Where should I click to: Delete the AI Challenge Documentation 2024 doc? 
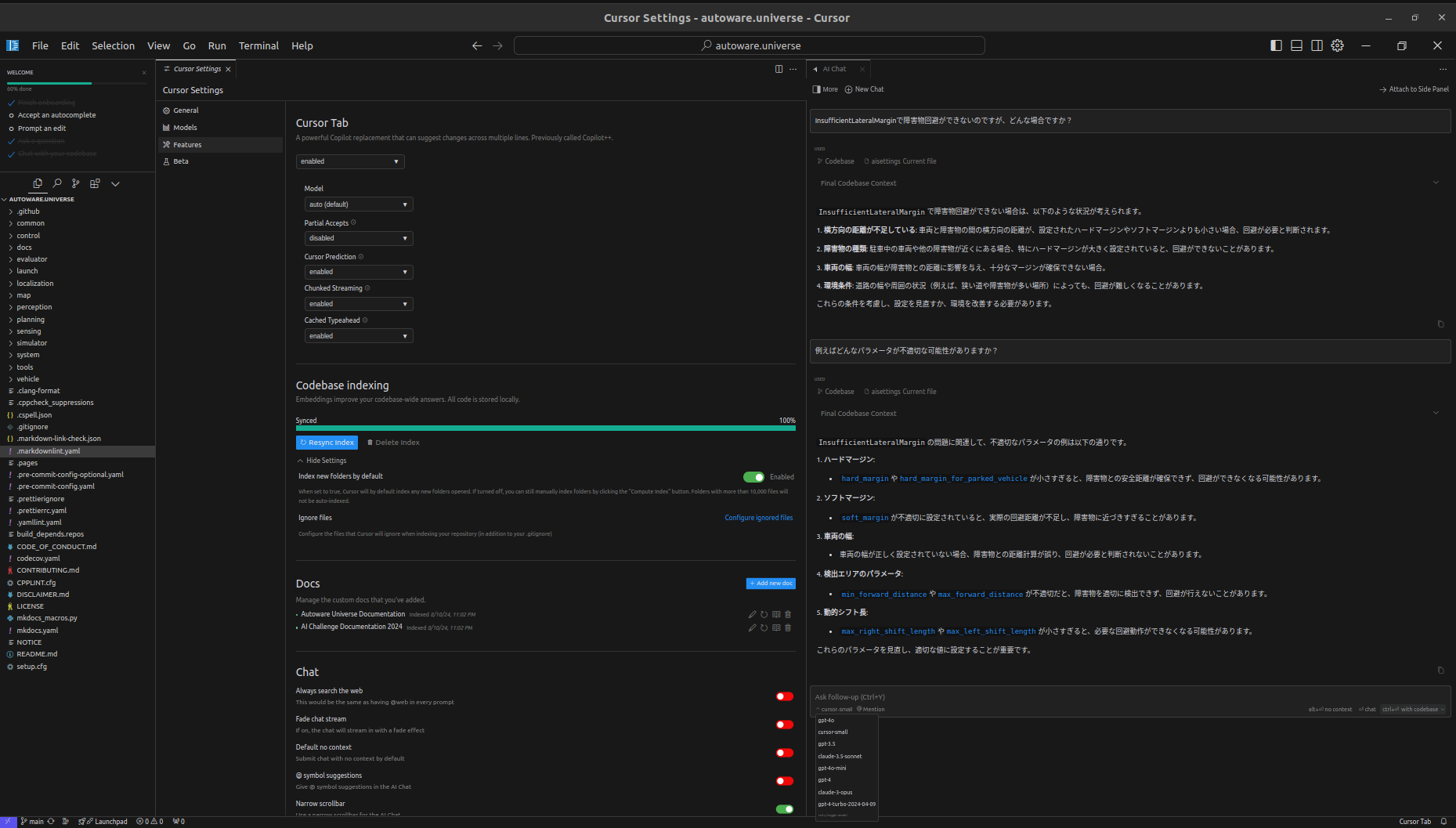point(788,627)
